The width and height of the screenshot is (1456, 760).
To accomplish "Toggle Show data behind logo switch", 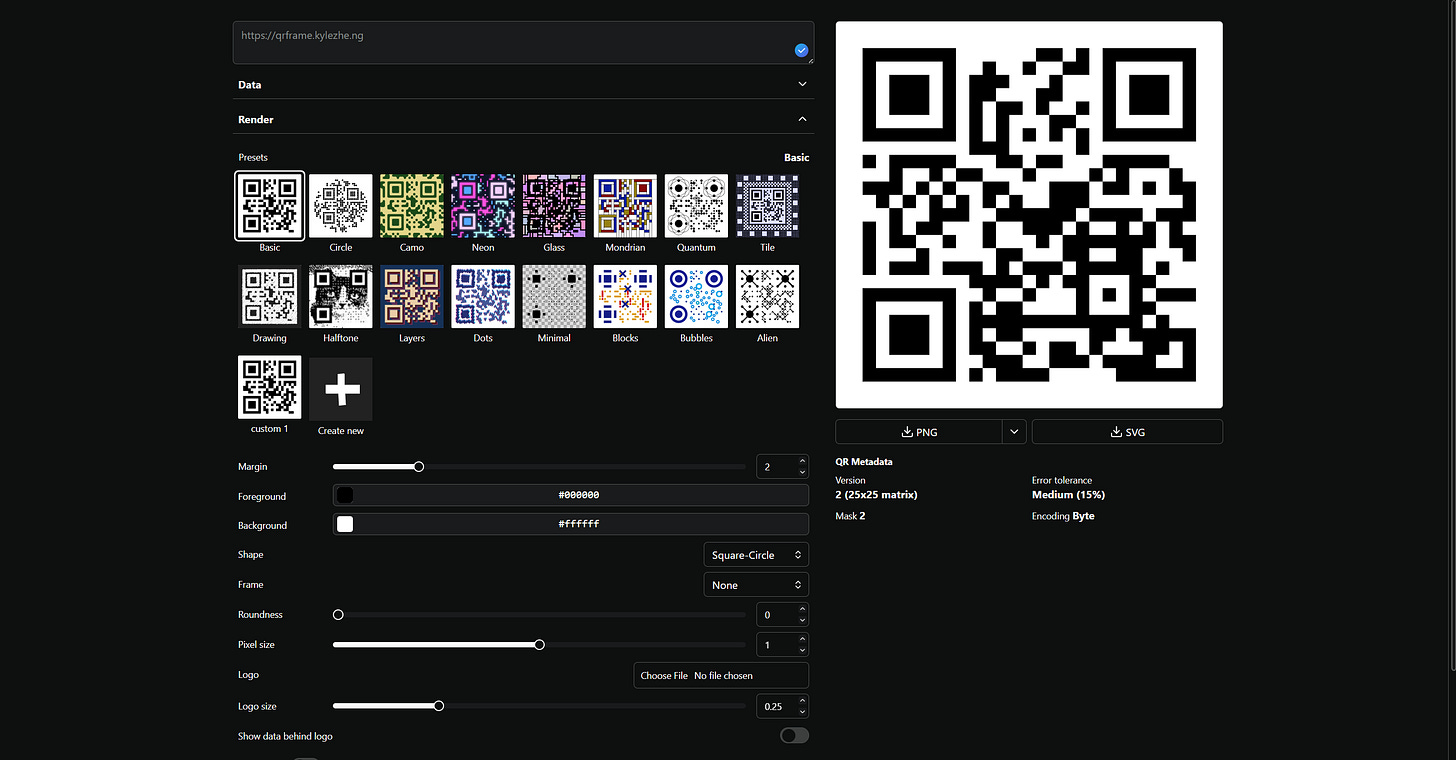I will (795, 736).
